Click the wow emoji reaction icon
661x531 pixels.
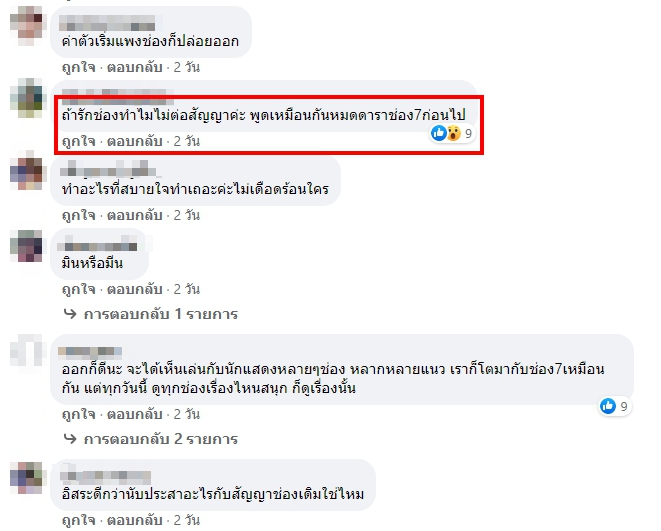[454, 134]
